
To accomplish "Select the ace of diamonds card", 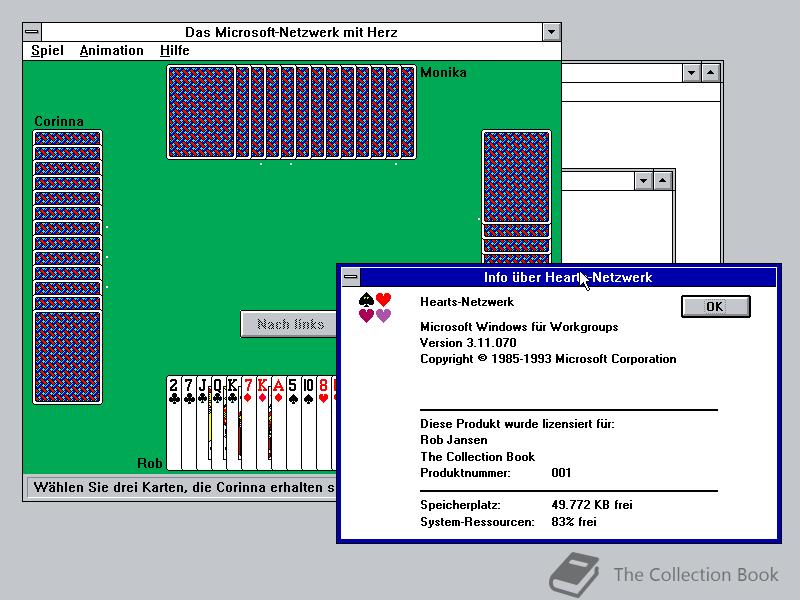I will [279, 423].
